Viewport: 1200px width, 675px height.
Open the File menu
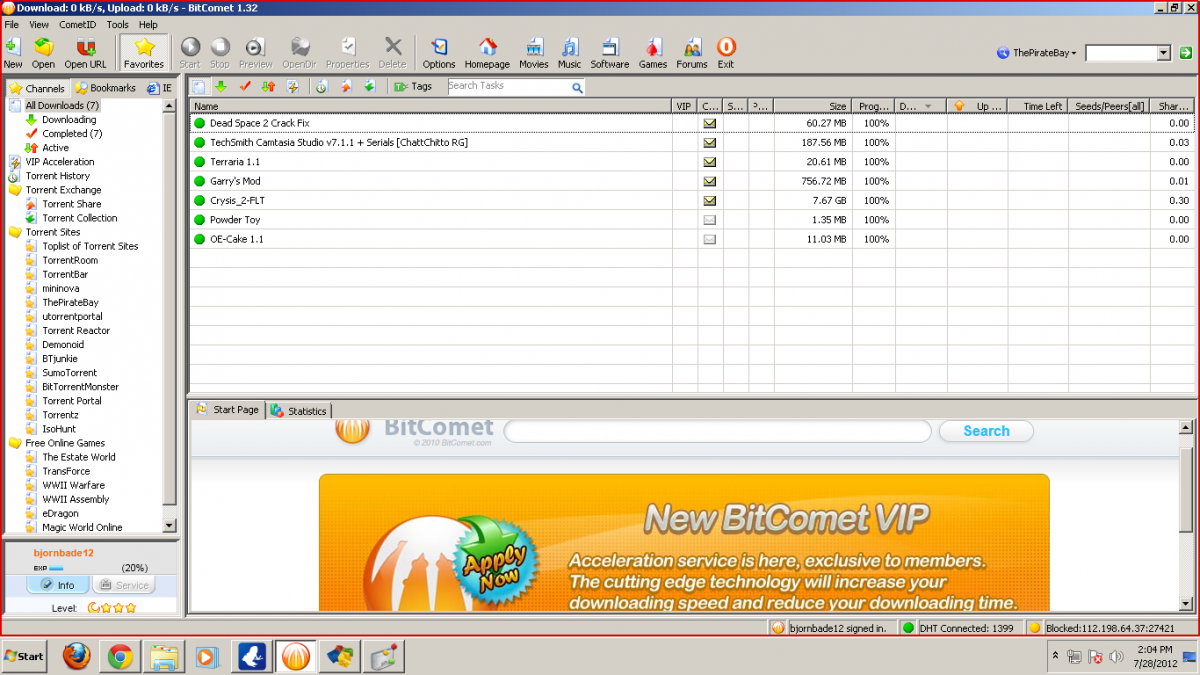pyautogui.click(x=12, y=24)
